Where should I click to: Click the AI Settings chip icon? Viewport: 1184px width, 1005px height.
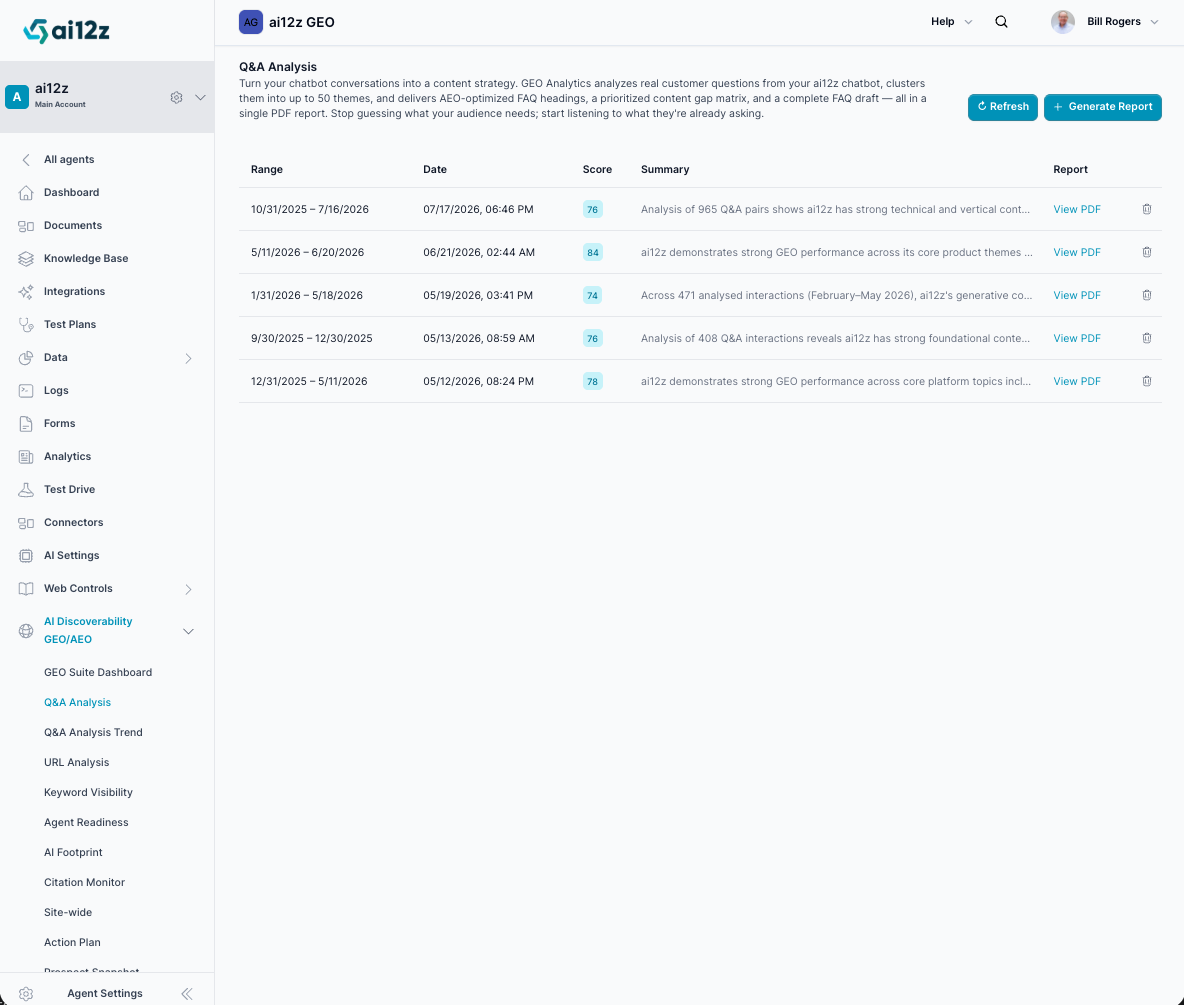[26, 556]
